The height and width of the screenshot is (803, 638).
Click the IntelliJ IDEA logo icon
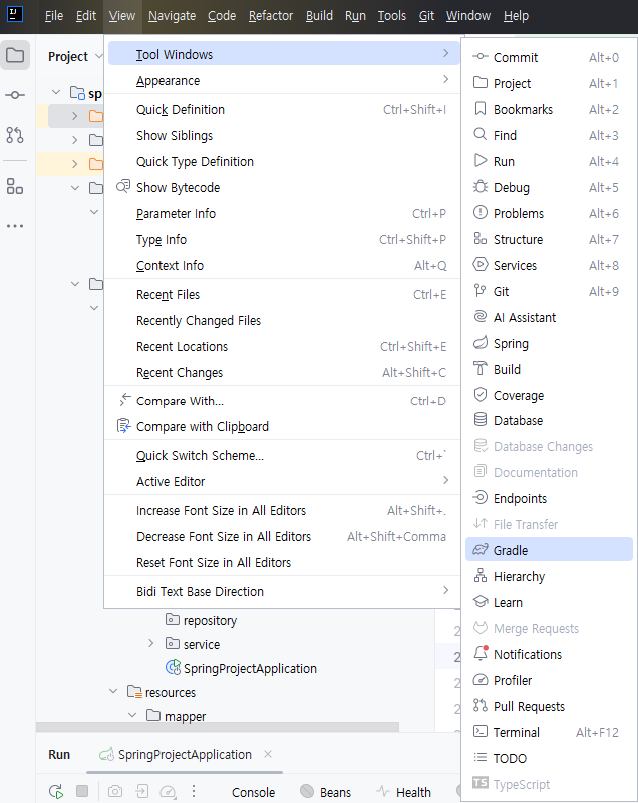pyautogui.click(x=15, y=14)
